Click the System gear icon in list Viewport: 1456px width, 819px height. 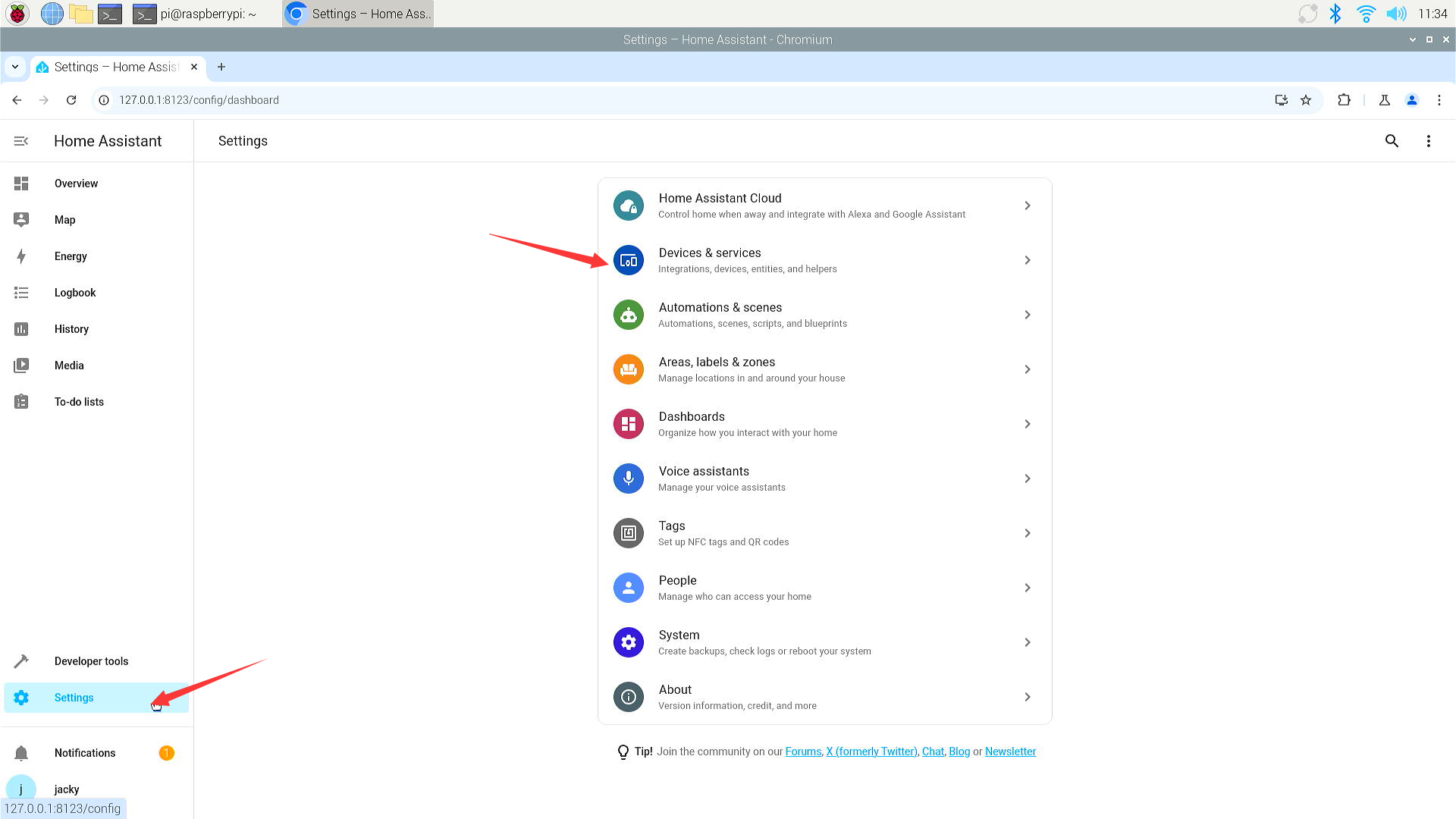628,642
